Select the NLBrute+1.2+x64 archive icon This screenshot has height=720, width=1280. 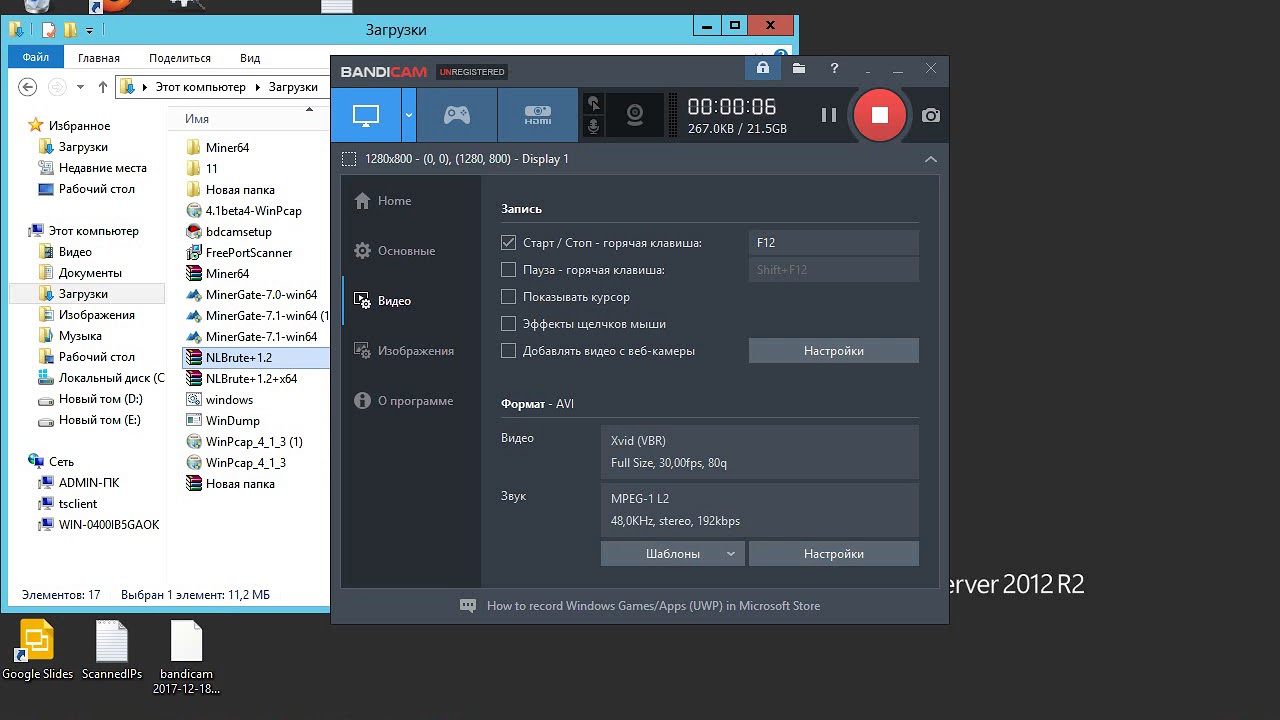click(x=195, y=379)
